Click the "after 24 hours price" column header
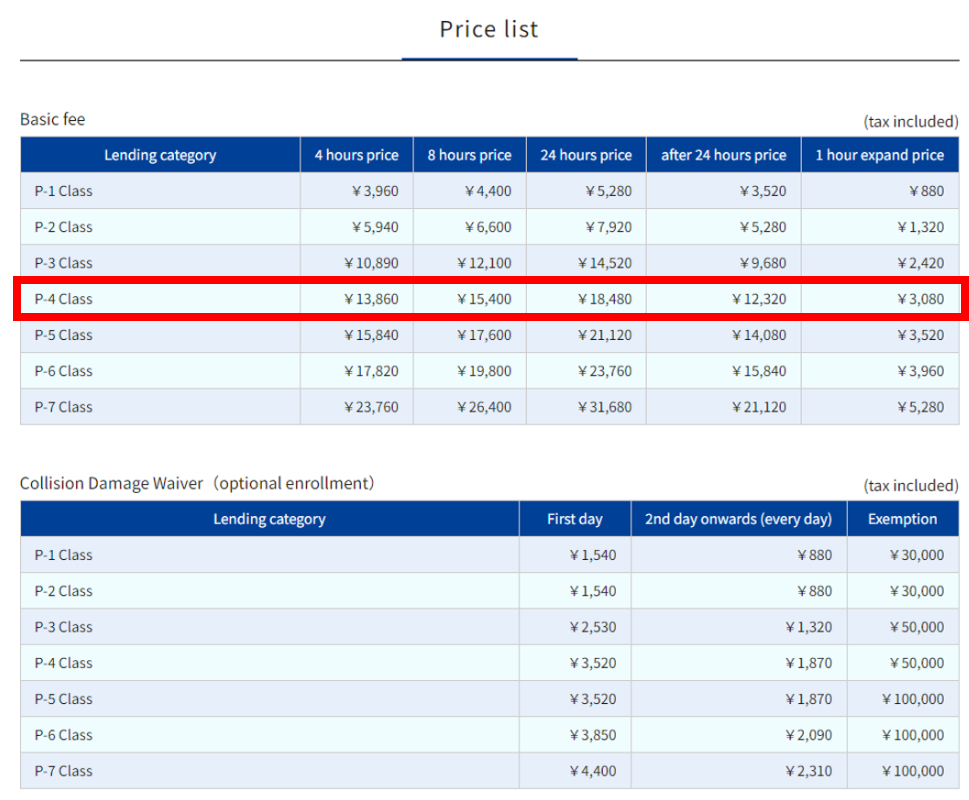969x800 pixels. point(724,155)
